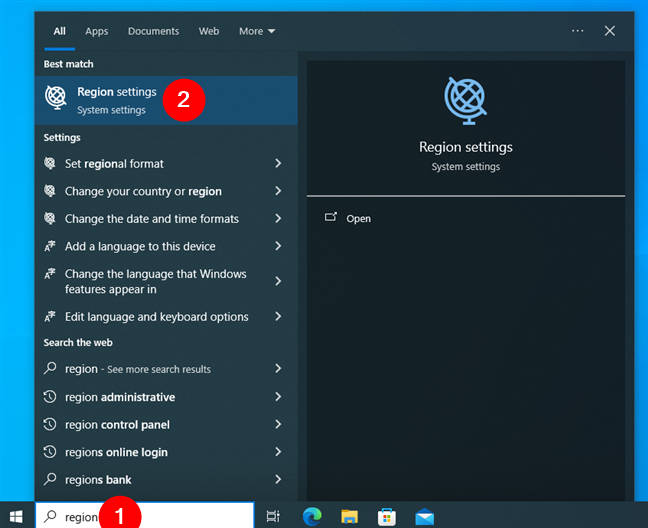Open the More filter dropdown
The image size is (648, 528).
(x=257, y=31)
